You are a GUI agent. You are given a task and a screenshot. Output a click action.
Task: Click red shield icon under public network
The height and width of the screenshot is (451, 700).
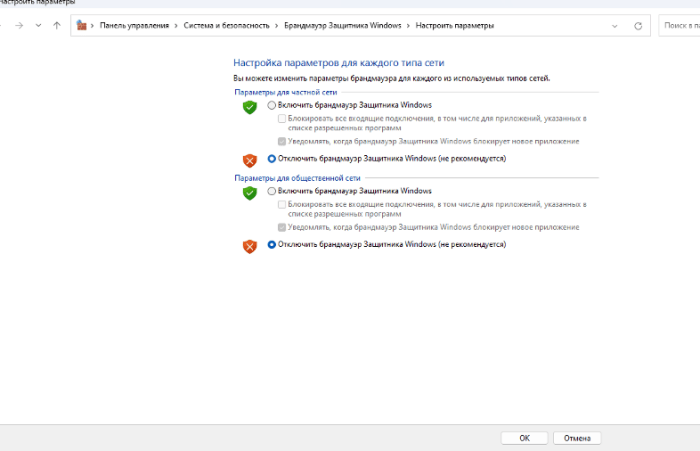coord(250,246)
